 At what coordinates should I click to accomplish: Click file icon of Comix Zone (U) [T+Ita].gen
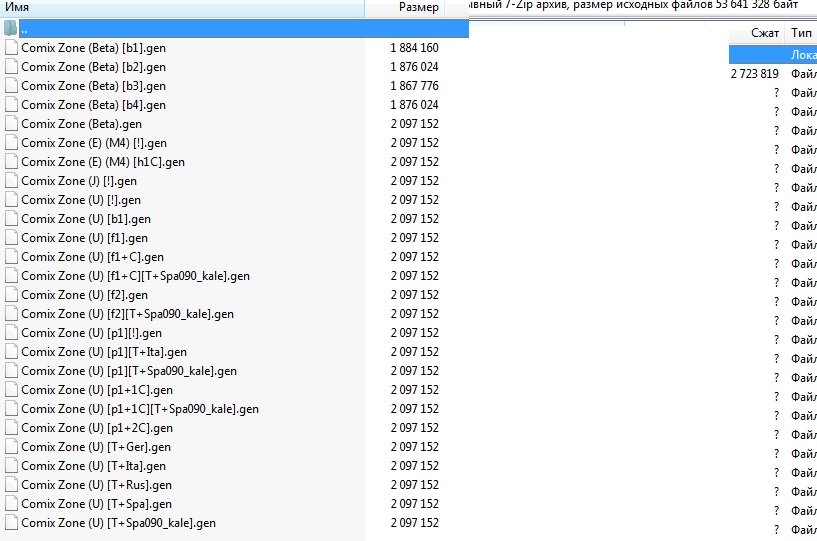[11, 466]
